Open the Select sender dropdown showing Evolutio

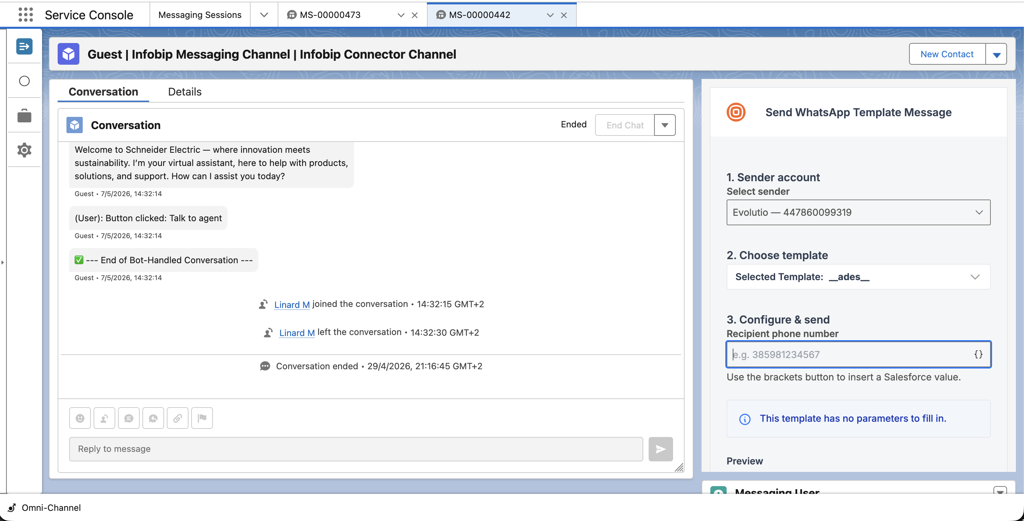pos(858,212)
